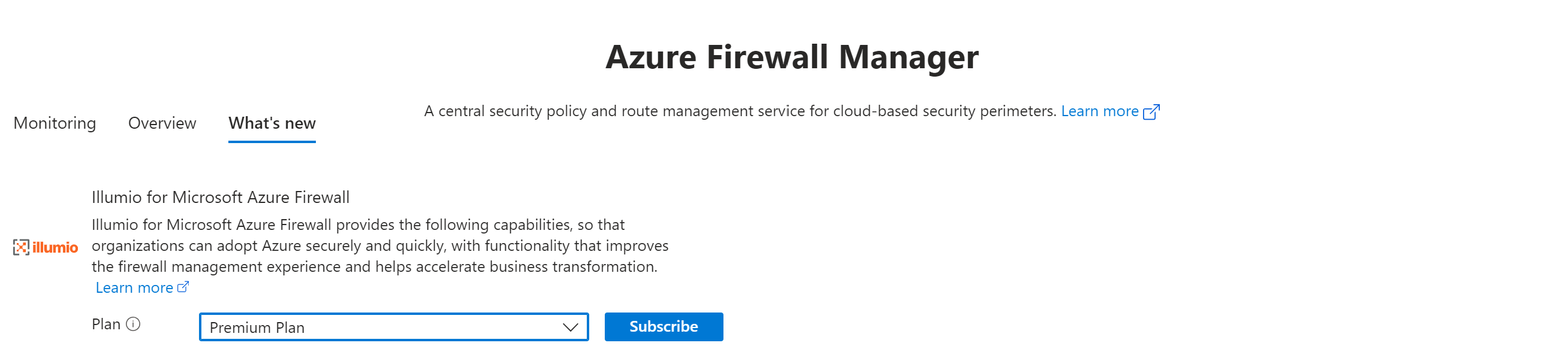Open the Learn more link in the header description
The image size is (1568, 364).
(x=1100, y=111)
